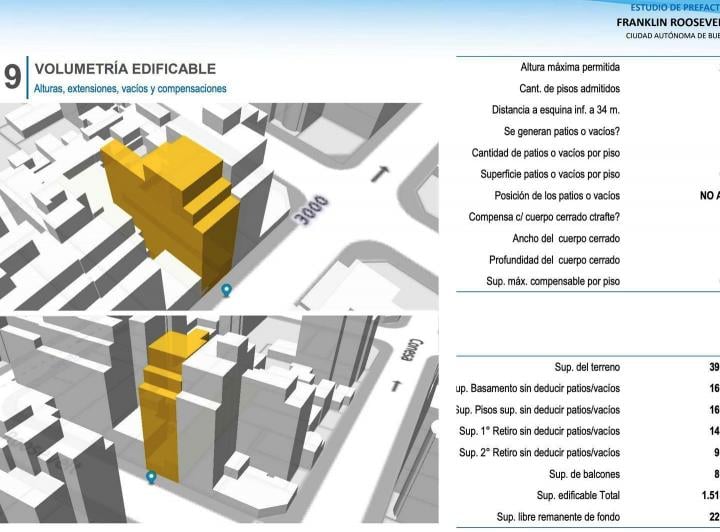Click "Sup. Pisos sup. sin deducir patios/vacíos"

538,410
